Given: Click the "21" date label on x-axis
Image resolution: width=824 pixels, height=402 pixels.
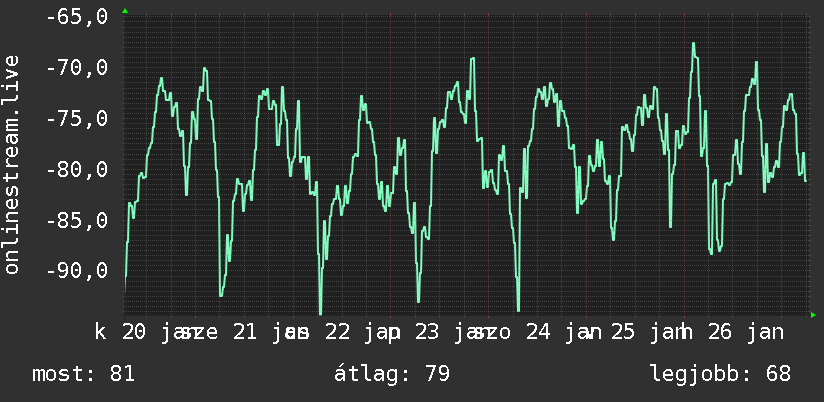Looking at the screenshot, I should coord(244,333).
